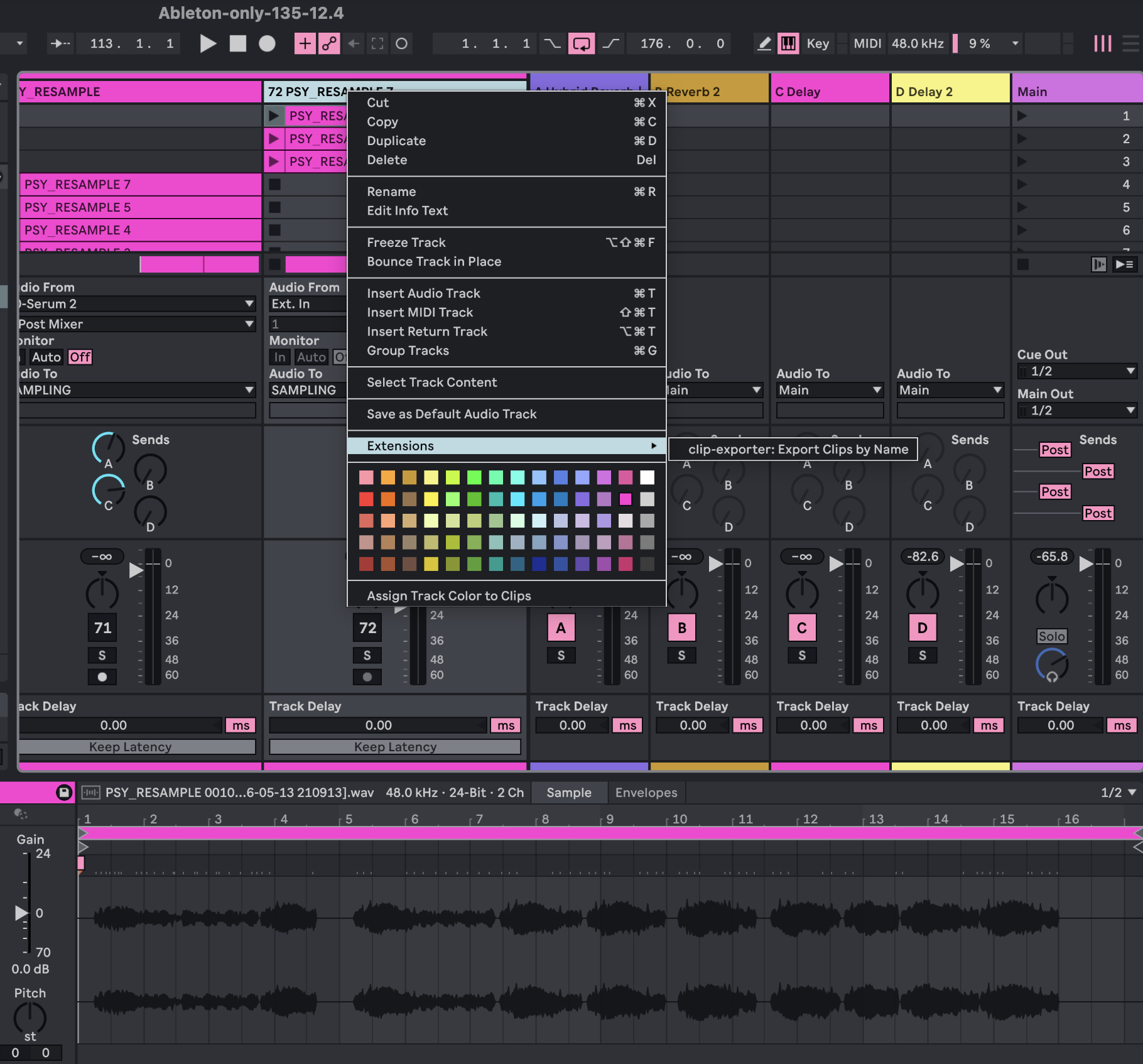Start playback with the Play button
1143x1064 pixels.
(x=208, y=43)
